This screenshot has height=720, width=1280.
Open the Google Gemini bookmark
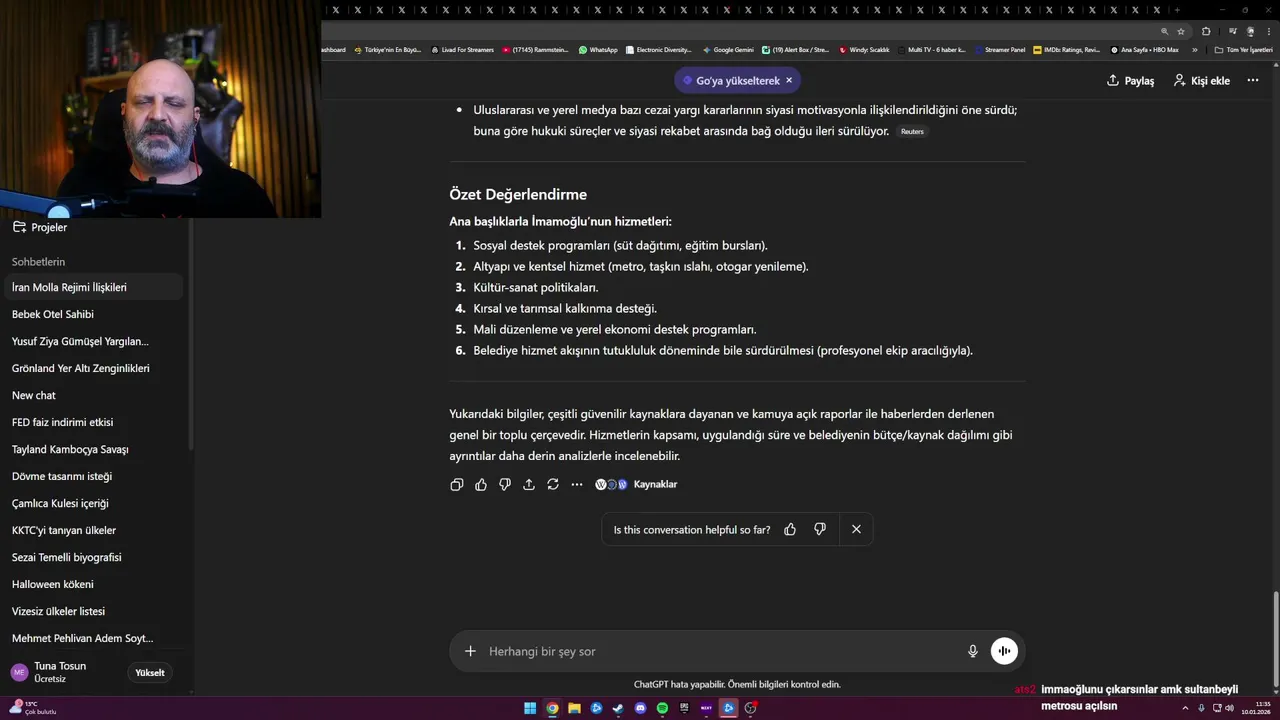point(728,49)
